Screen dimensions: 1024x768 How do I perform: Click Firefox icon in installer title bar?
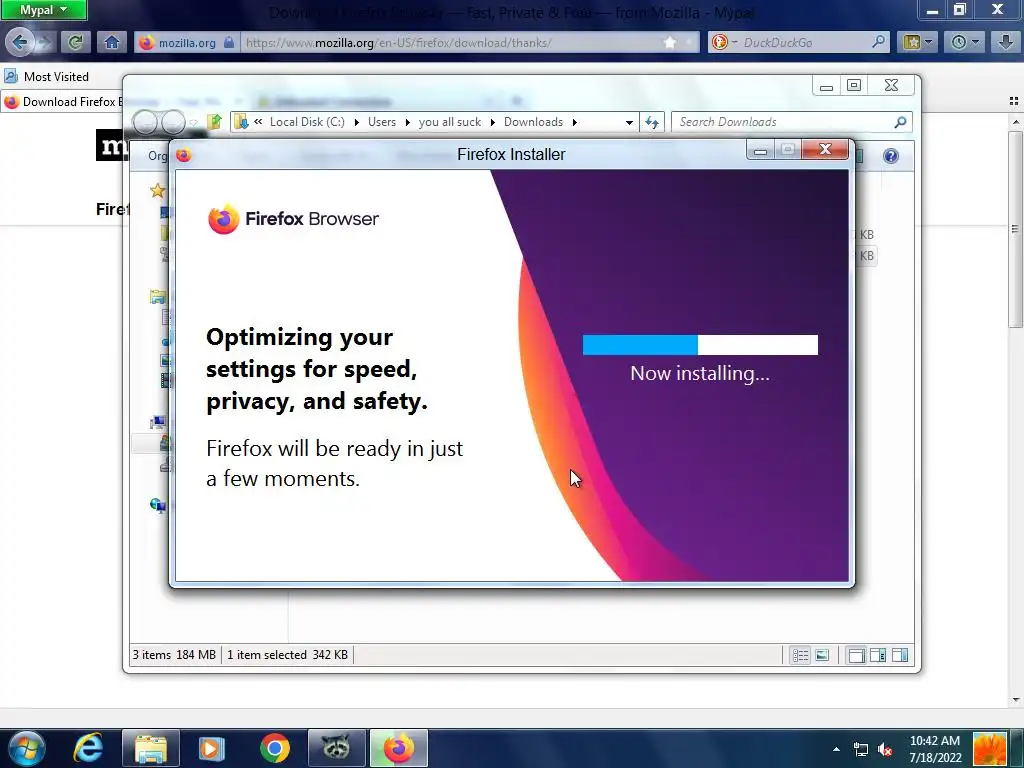[184, 155]
